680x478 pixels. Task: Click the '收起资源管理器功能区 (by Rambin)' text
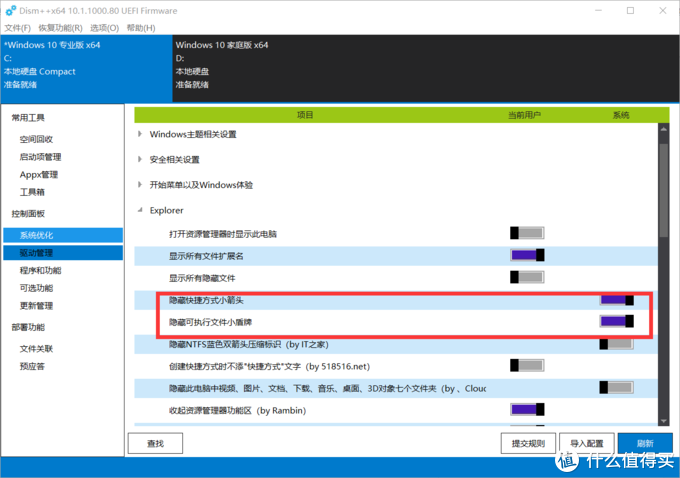pos(237,410)
